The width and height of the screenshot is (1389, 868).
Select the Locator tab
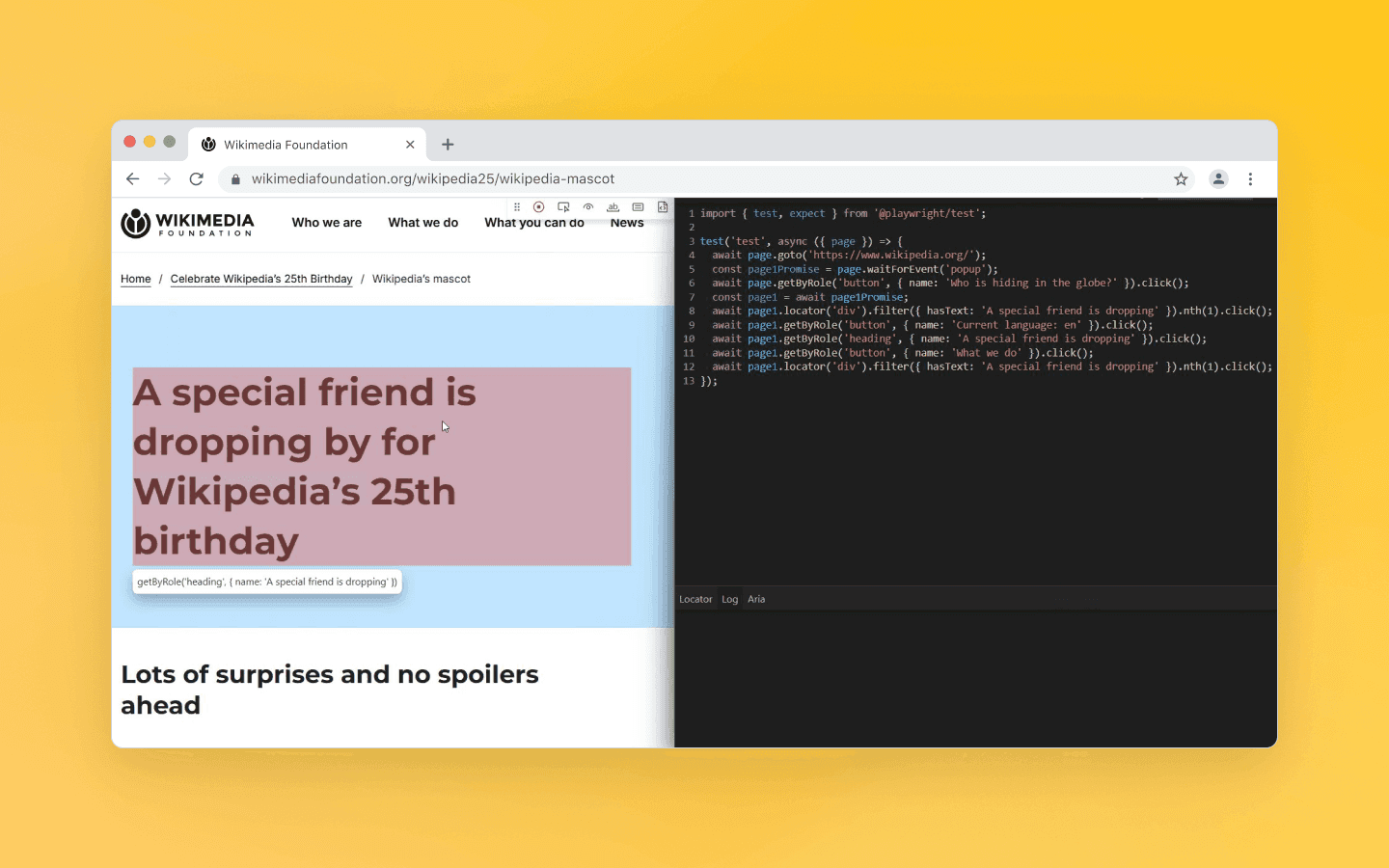click(x=695, y=599)
